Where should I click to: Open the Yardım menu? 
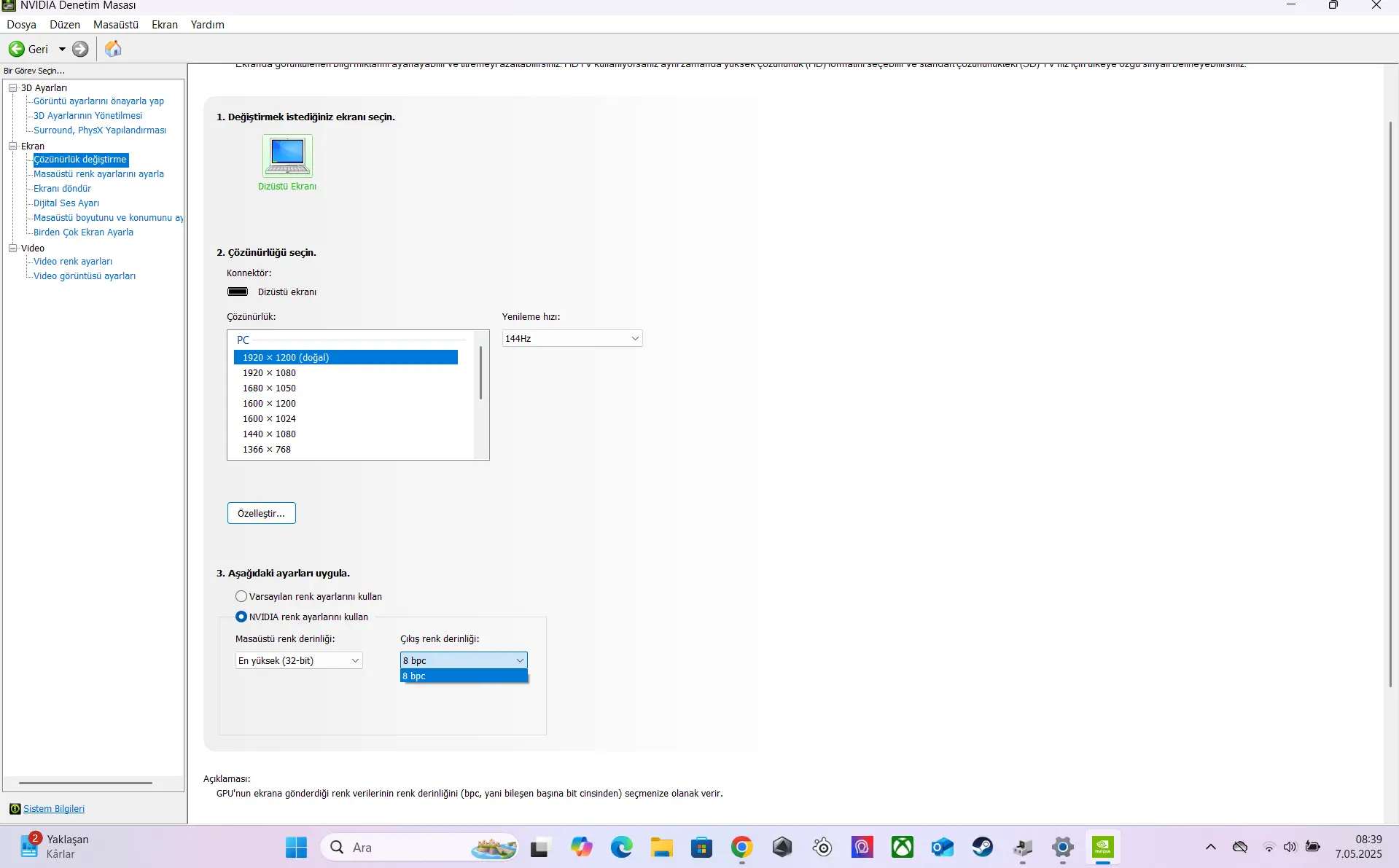point(208,25)
